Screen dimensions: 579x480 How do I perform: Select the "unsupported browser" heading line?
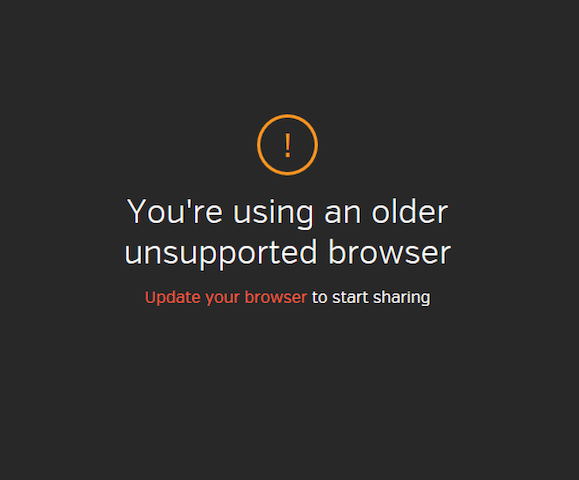point(287,253)
